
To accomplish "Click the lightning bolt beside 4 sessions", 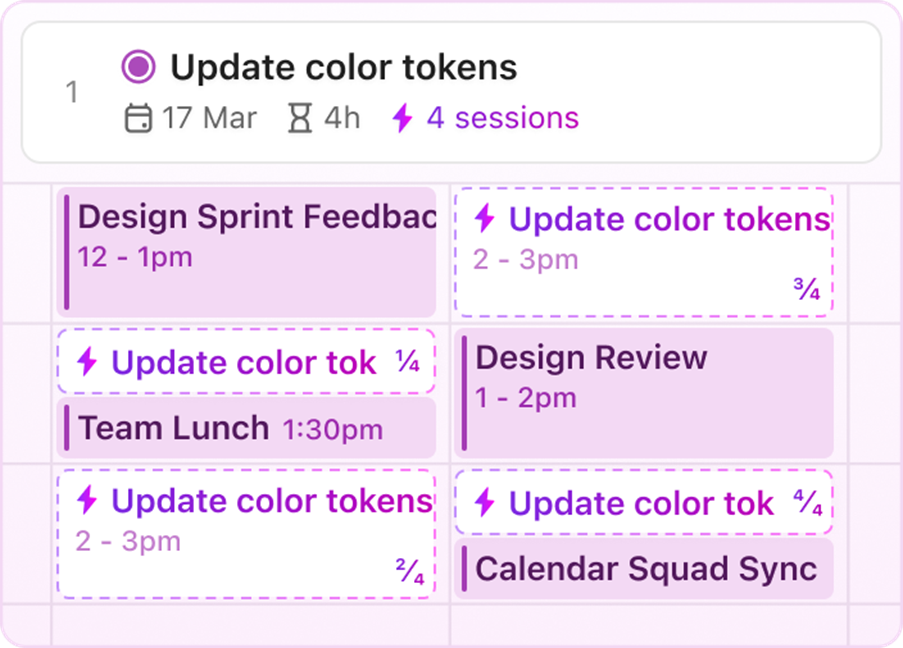I will coord(402,119).
